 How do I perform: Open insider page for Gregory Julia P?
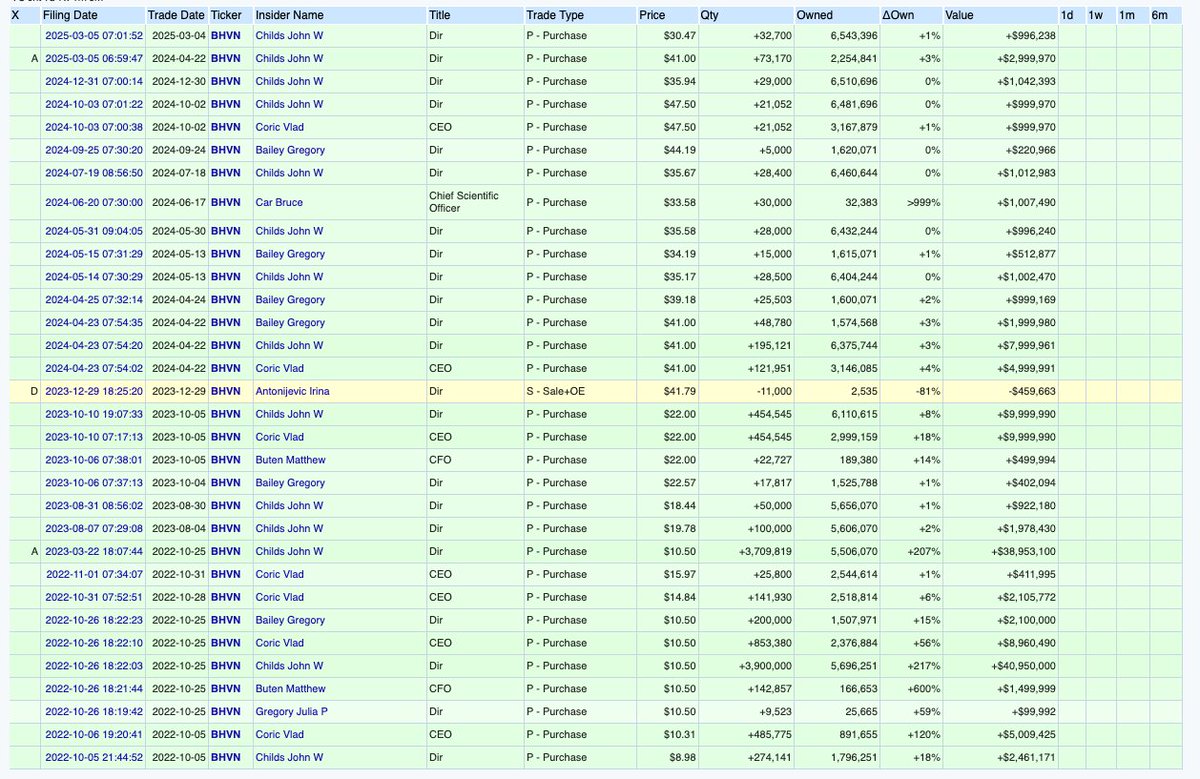pyautogui.click(x=291, y=712)
